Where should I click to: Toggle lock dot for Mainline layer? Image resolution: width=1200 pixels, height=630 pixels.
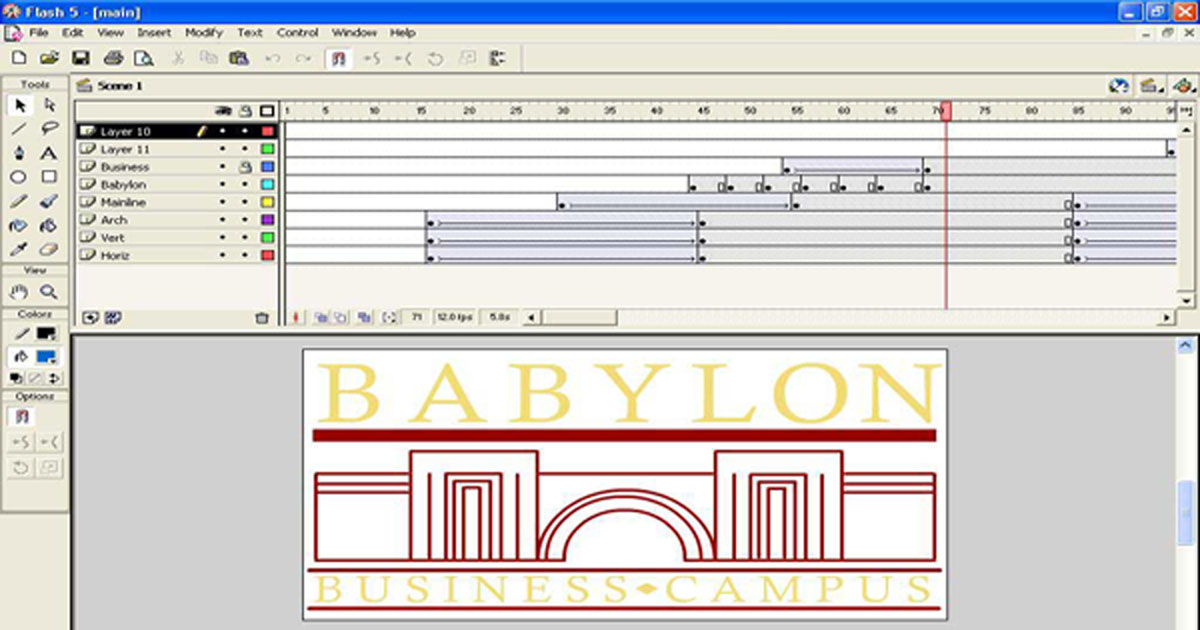coord(244,202)
